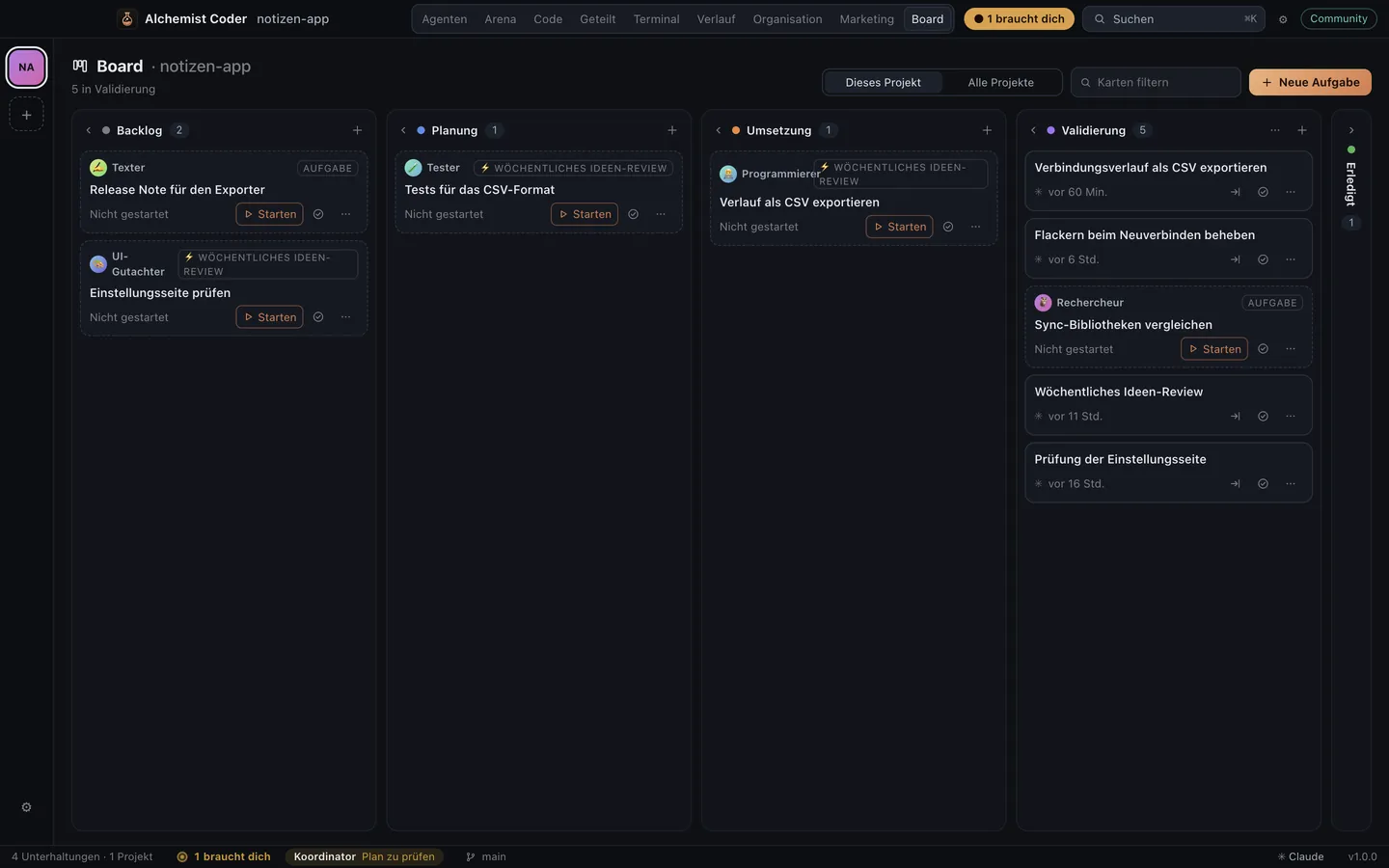Click the settings gear beside Community

[x=1283, y=19]
